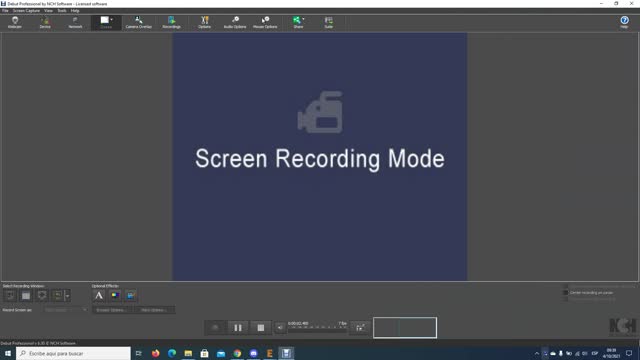Open Mouse Options
The width and height of the screenshot is (640, 360).
point(265,22)
